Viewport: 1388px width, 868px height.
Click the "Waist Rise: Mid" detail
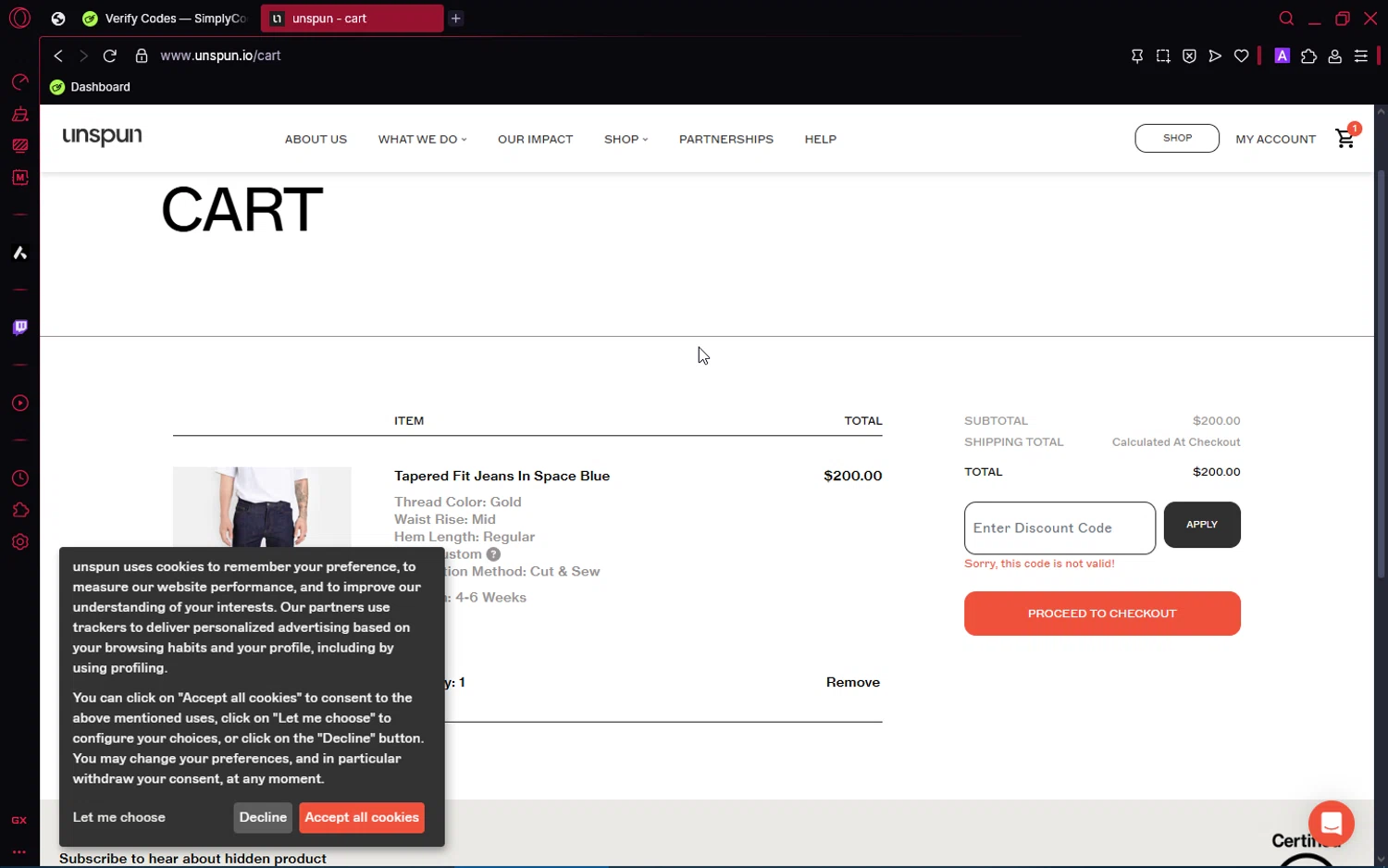tap(445, 520)
